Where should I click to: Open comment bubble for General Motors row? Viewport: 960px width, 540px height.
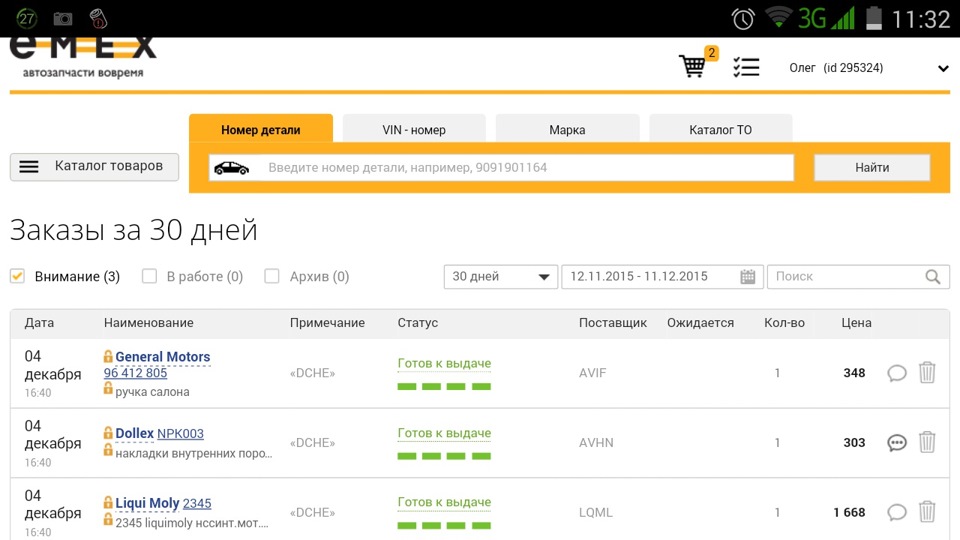(x=897, y=373)
